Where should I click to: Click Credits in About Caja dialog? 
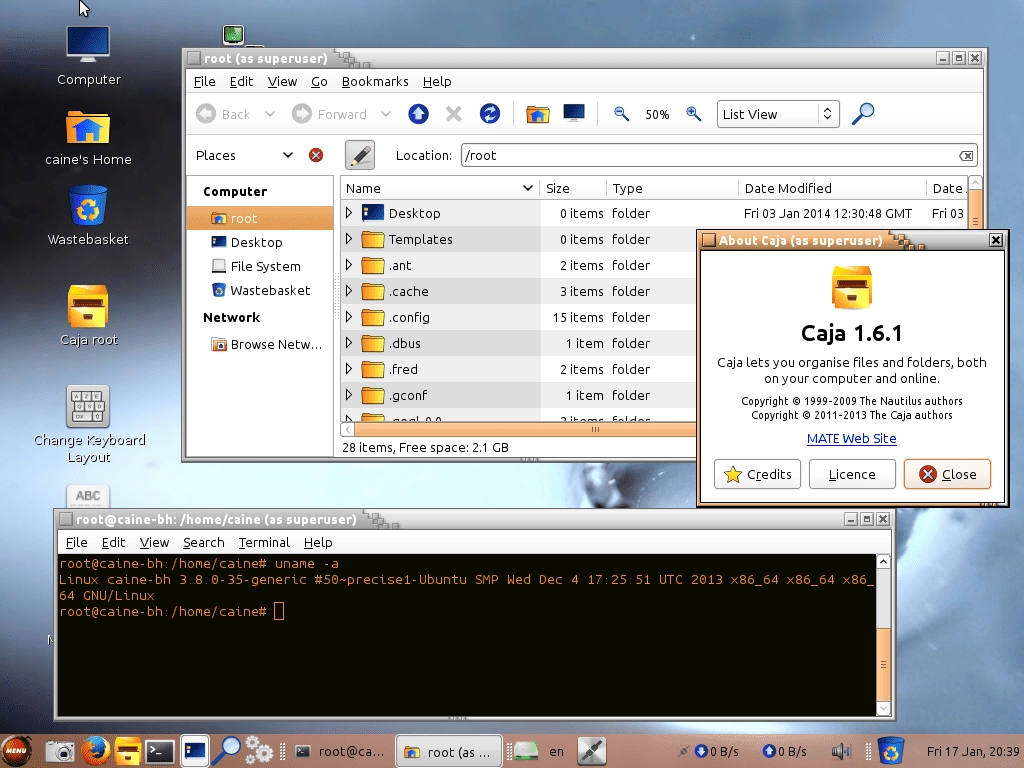click(758, 474)
